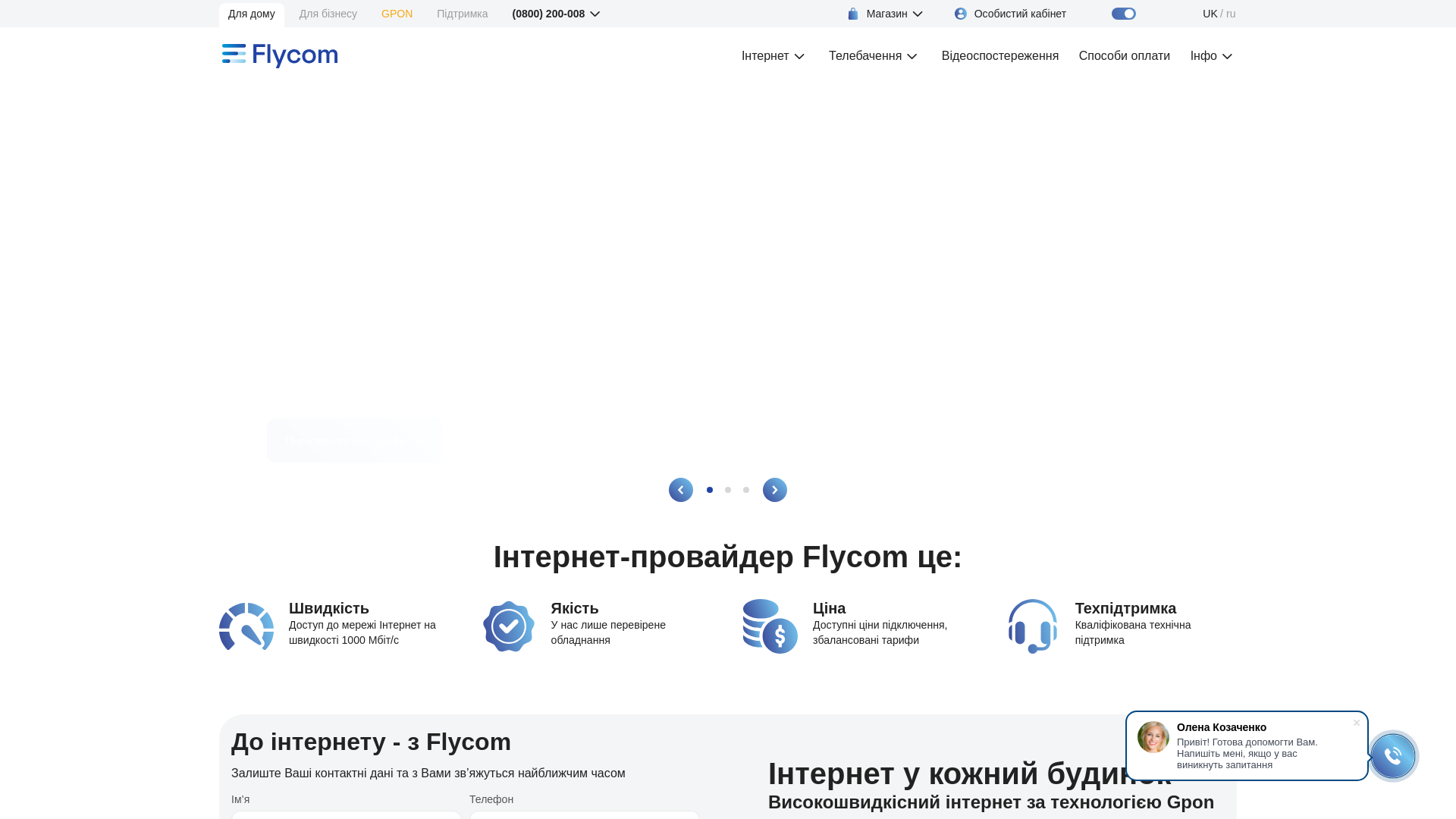The width and height of the screenshot is (1456, 819).
Task: Expand the phone number (0800) 200-008 dropdown
Action: tap(556, 14)
